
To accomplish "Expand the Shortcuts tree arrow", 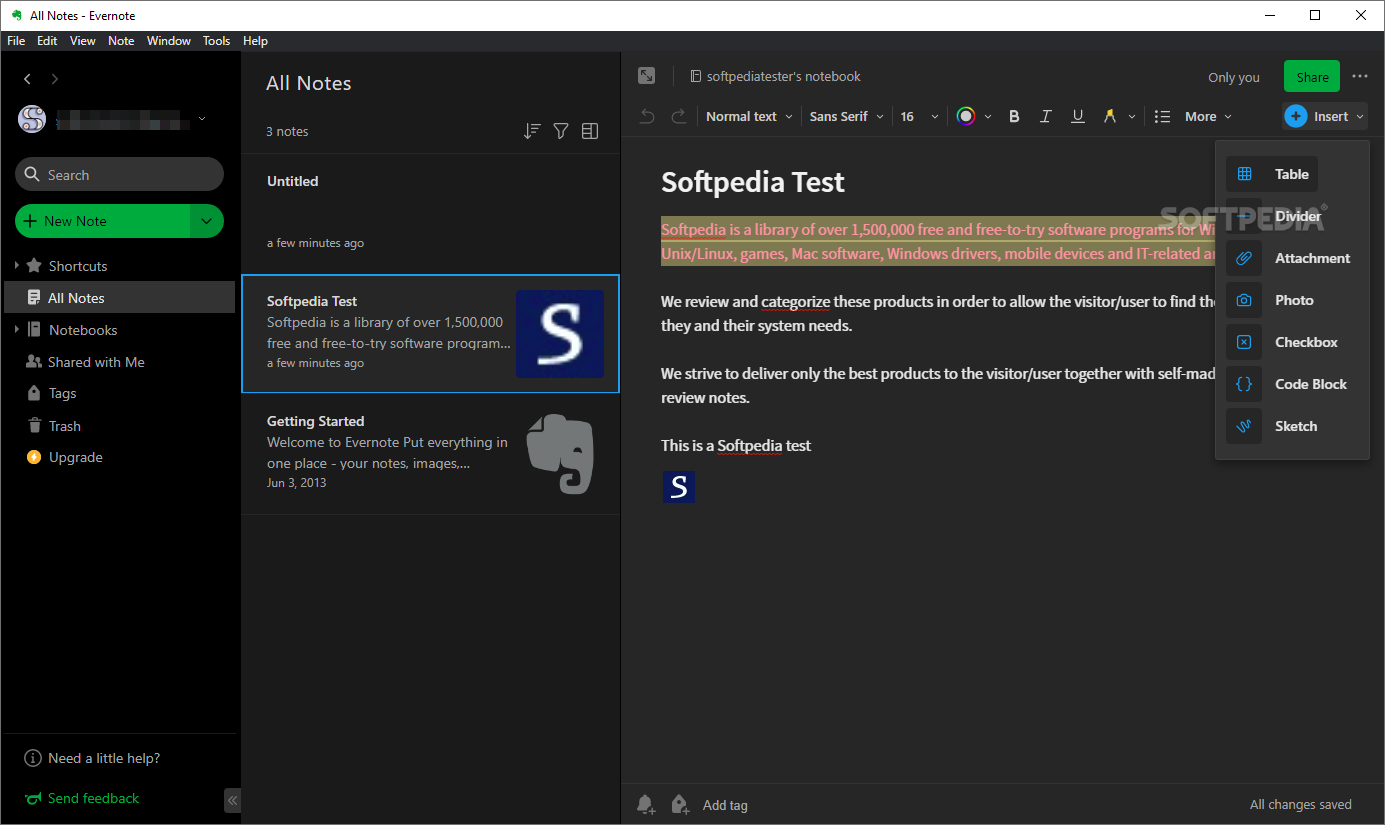I will pyautogui.click(x=16, y=266).
